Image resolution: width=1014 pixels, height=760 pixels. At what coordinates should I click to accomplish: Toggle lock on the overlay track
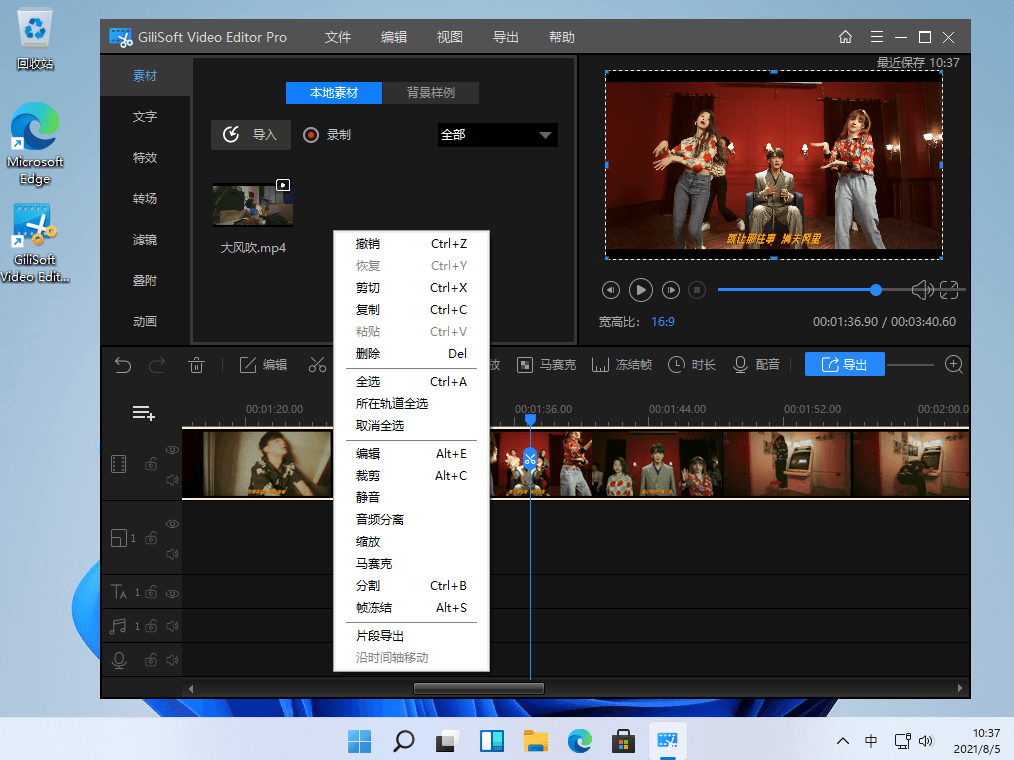point(151,537)
